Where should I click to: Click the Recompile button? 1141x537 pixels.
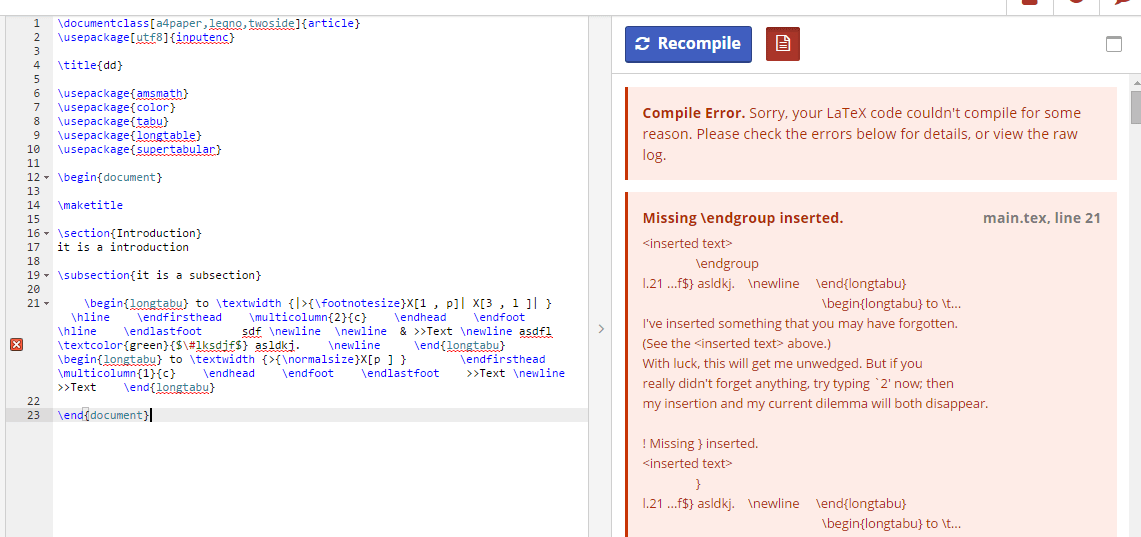click(x=688, y=44)
